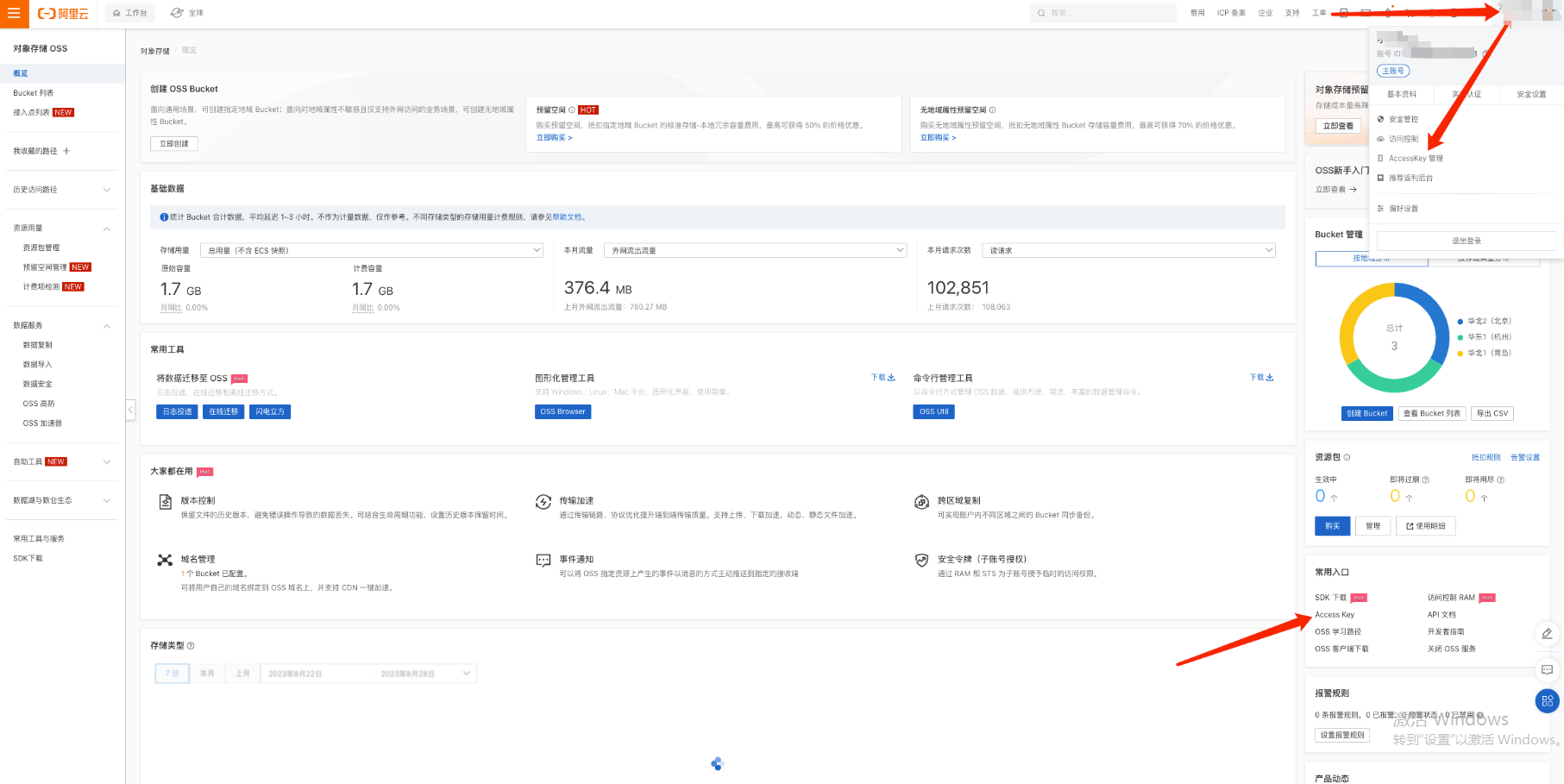Expand 历史访问路径 section
Image resolution: width=1564 pixels, height=784 pixels.
107,190
